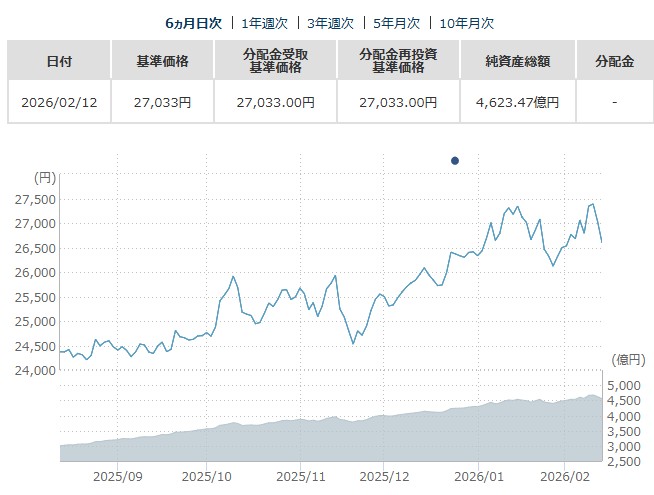The height and width of the screenshot is (495, 654).
Task: Show the 5年月次 chart period
Action: [x=396, y=22]
